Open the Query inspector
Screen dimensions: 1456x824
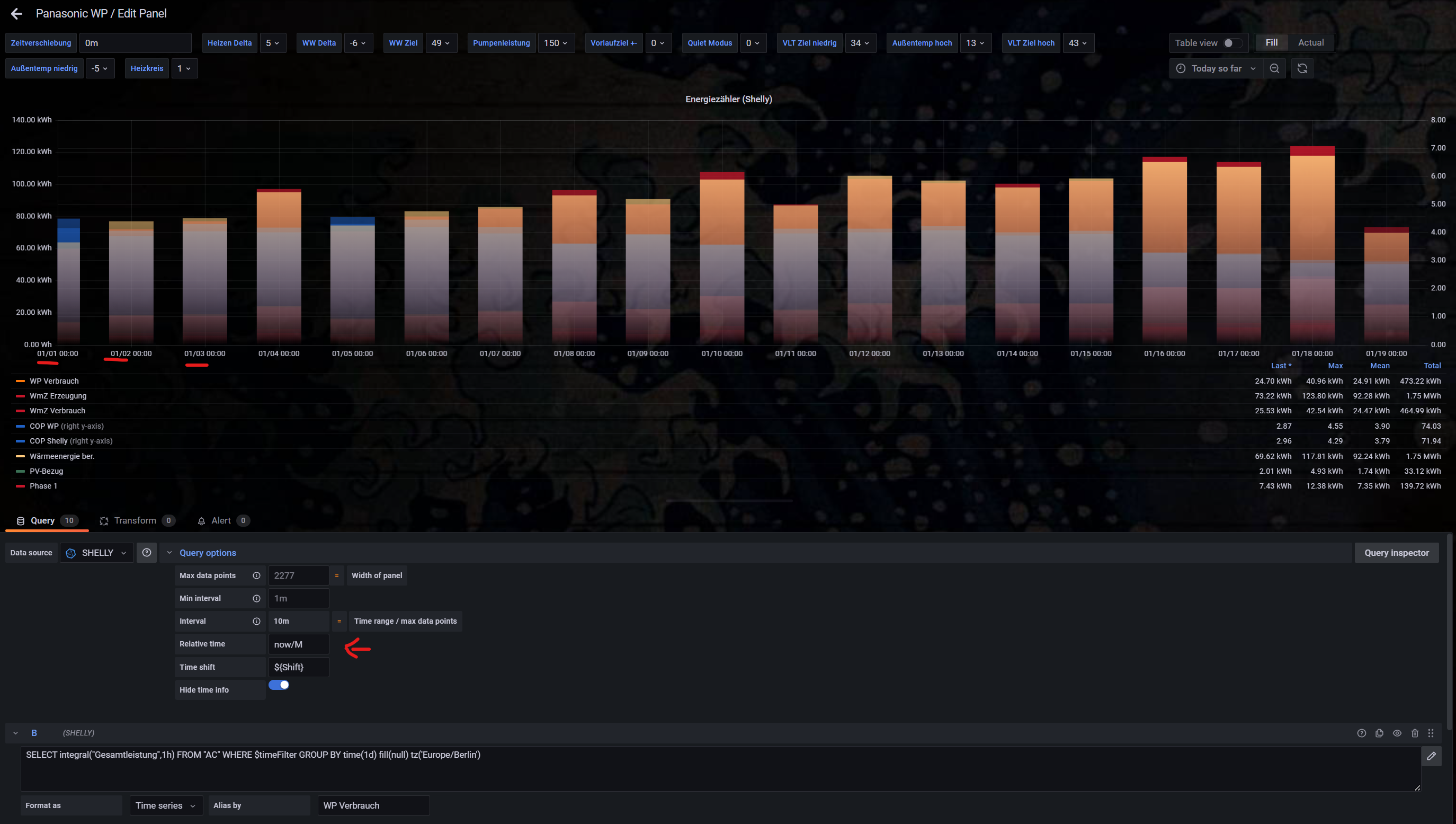1396,552
